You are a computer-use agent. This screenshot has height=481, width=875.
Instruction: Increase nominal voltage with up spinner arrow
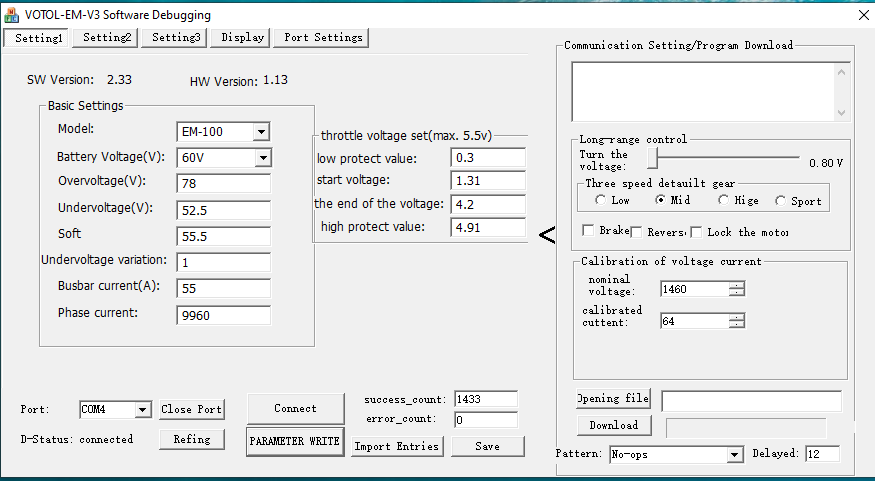737,285
